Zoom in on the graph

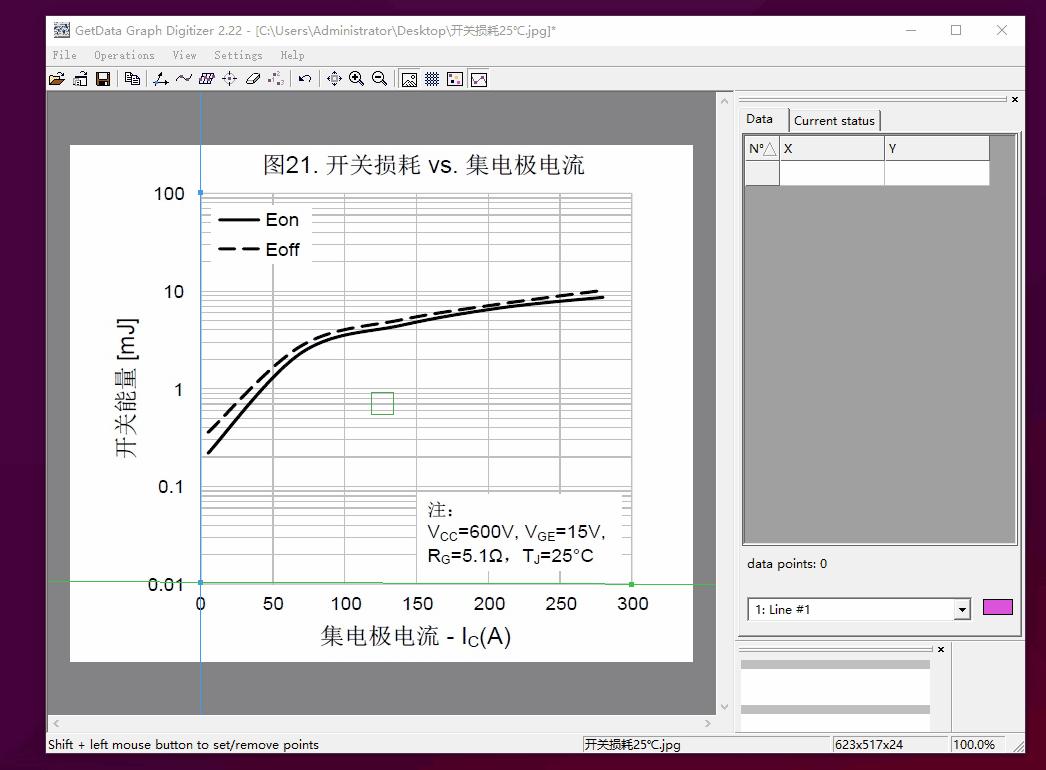[x=357, y=79]
